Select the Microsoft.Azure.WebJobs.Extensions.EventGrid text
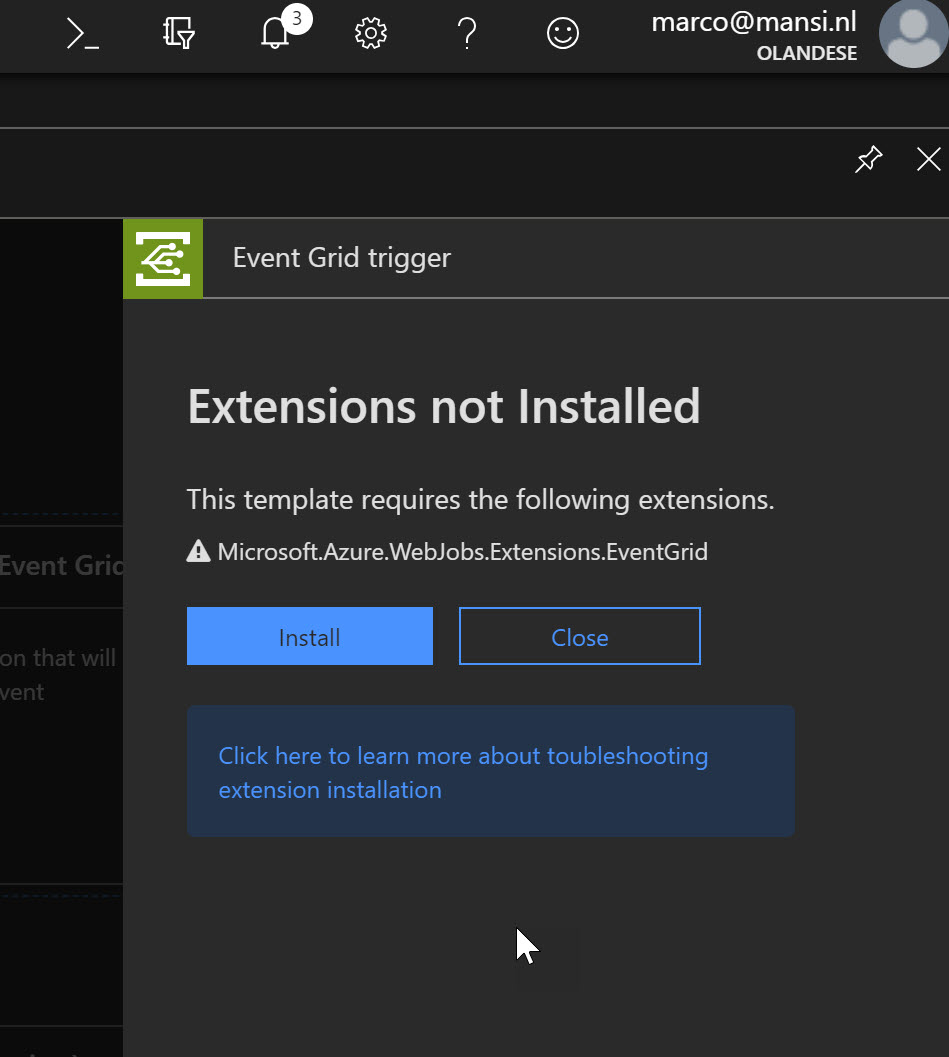Screen dimensions: 949x1057 coord(460,550)
